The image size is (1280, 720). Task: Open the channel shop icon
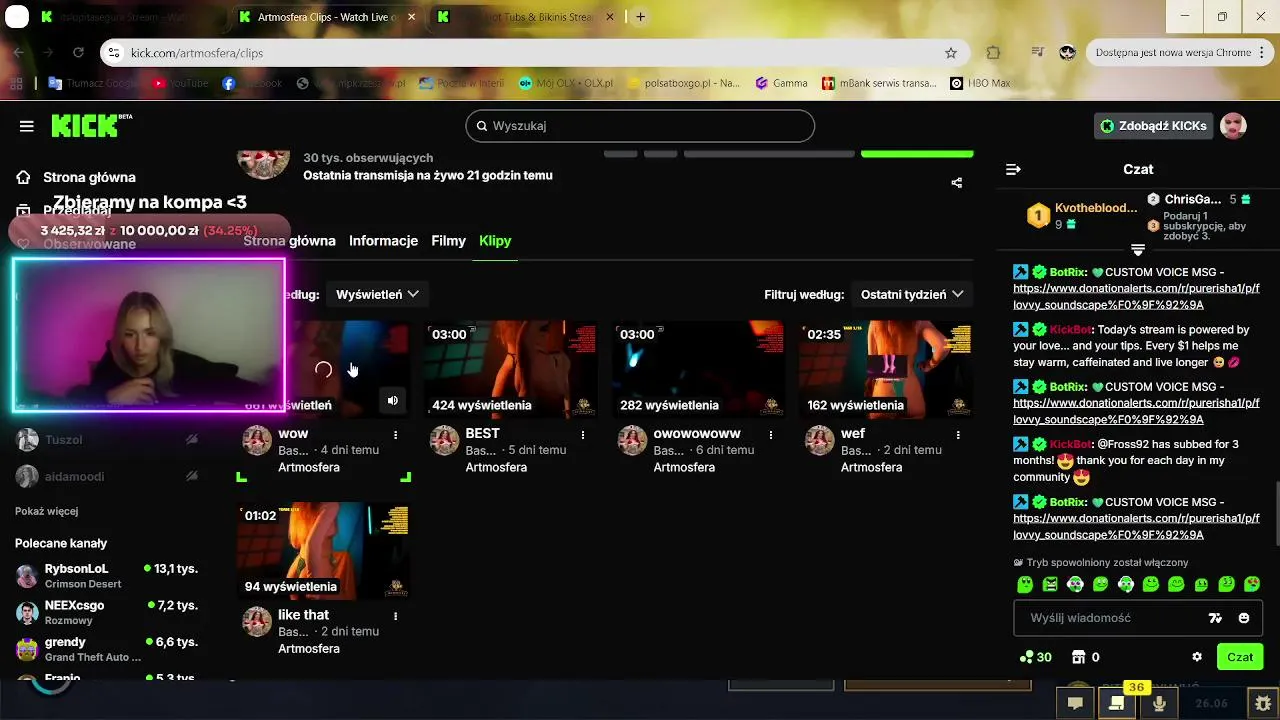[1078, 657]
